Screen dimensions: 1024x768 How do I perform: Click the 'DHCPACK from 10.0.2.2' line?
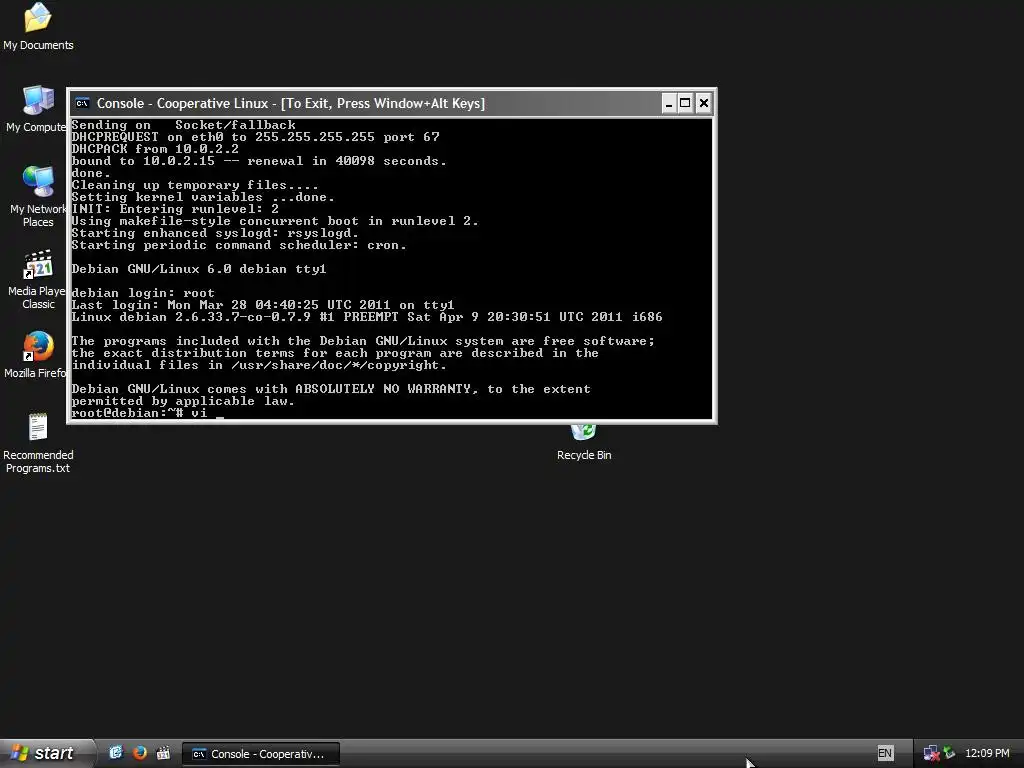(x=155, y=149)
